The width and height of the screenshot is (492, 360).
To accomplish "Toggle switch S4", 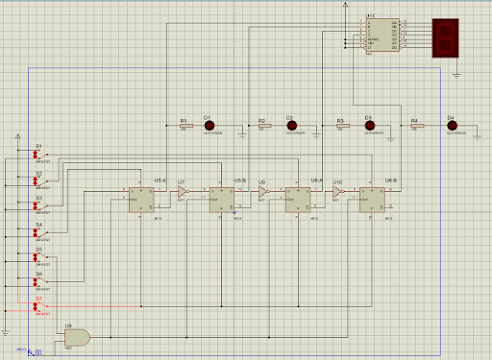I will click(40, 232).
